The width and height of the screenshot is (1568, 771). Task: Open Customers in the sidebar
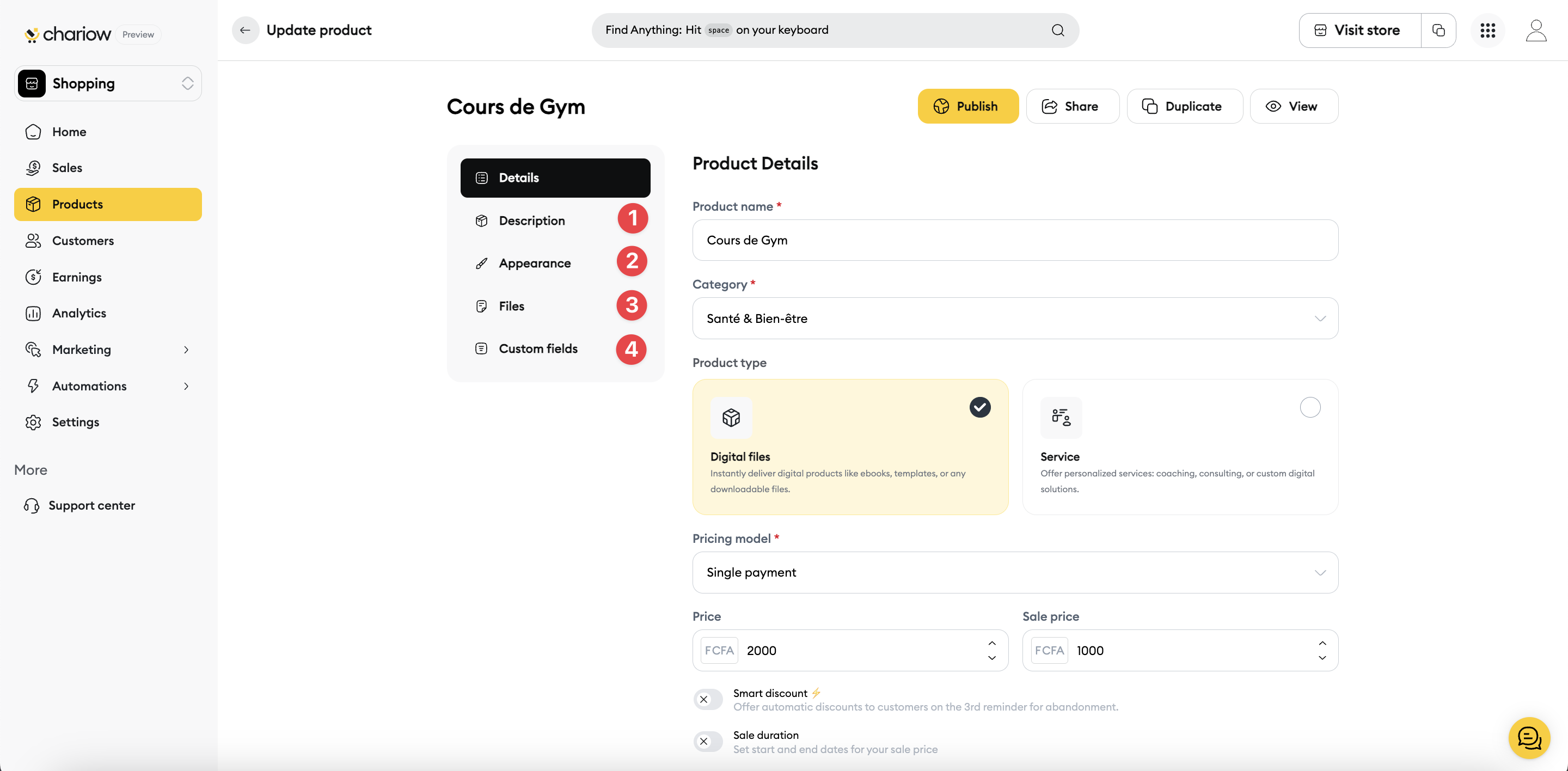tap(108, 241)
